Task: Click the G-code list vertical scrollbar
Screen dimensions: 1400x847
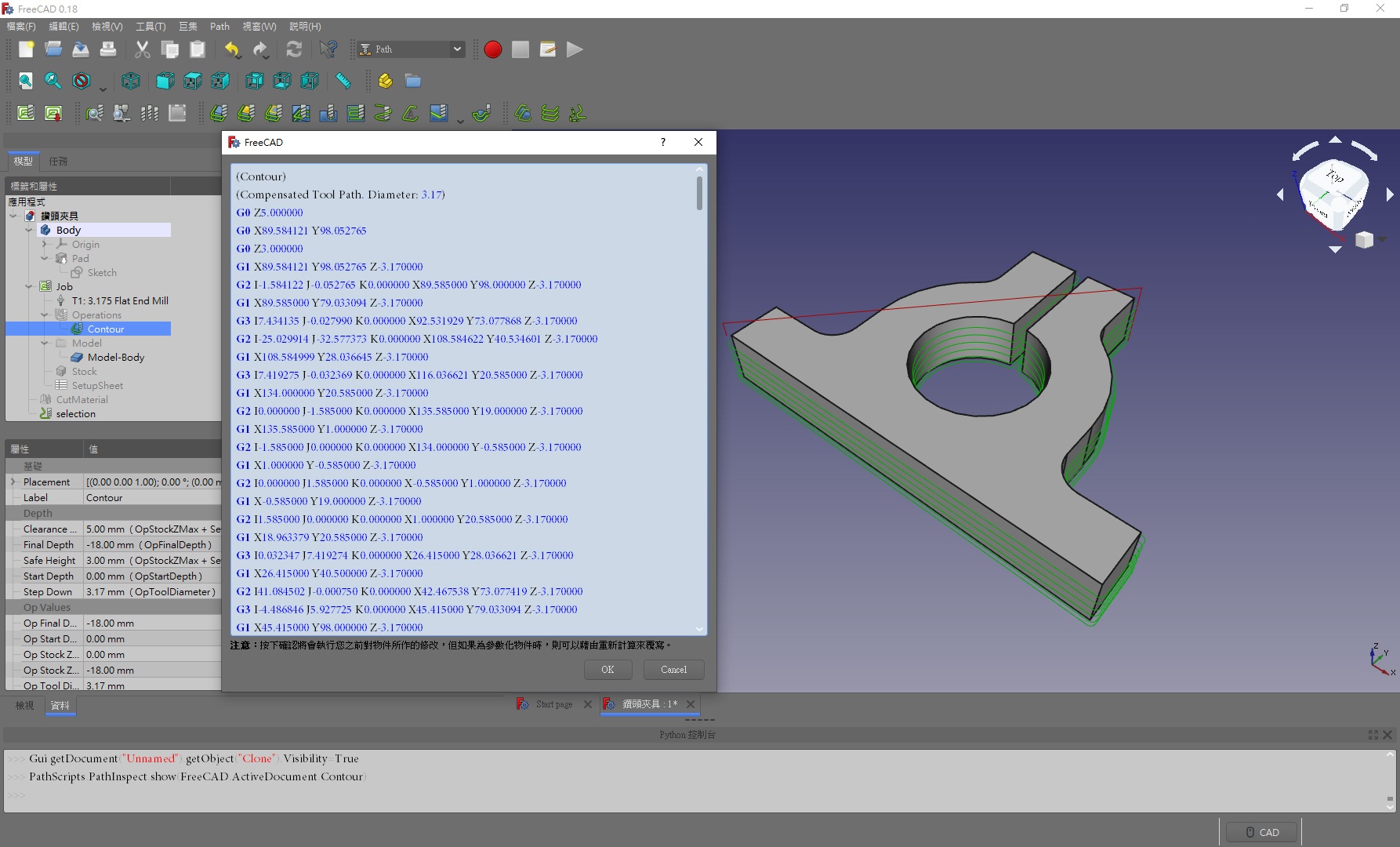Action: (699, 193)
